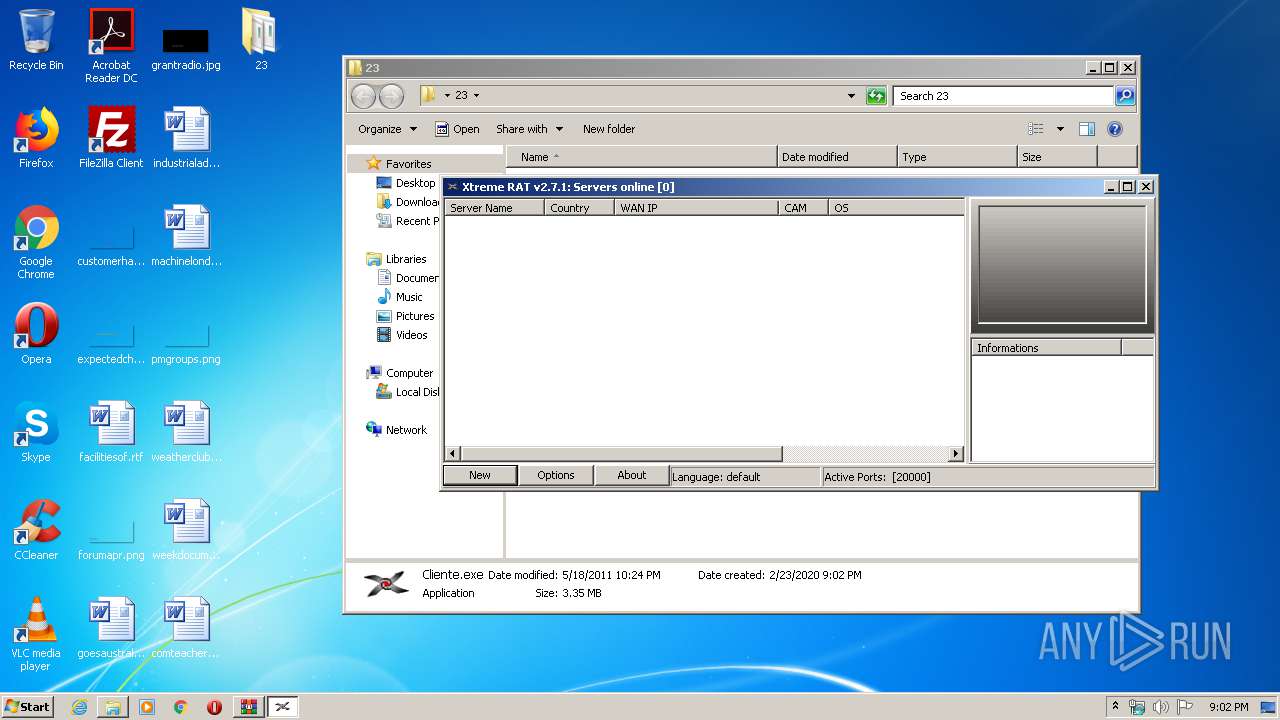
Task: Toggle the Explorer preview pane button
Action: click(x=1087, y=129)
